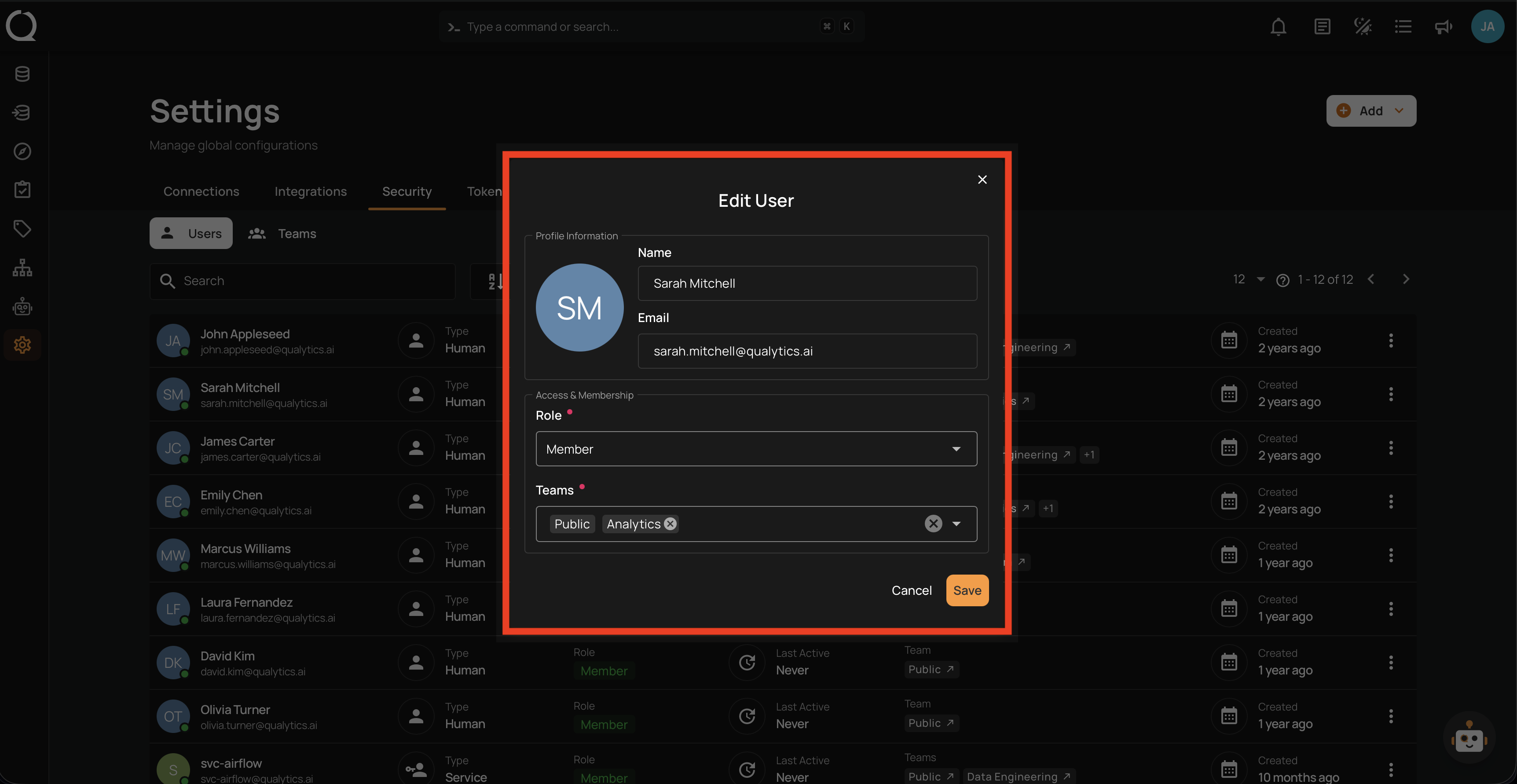Open the sort order A-Z icon
Viewport: 1517px width, 784px height.
point(495,281)
